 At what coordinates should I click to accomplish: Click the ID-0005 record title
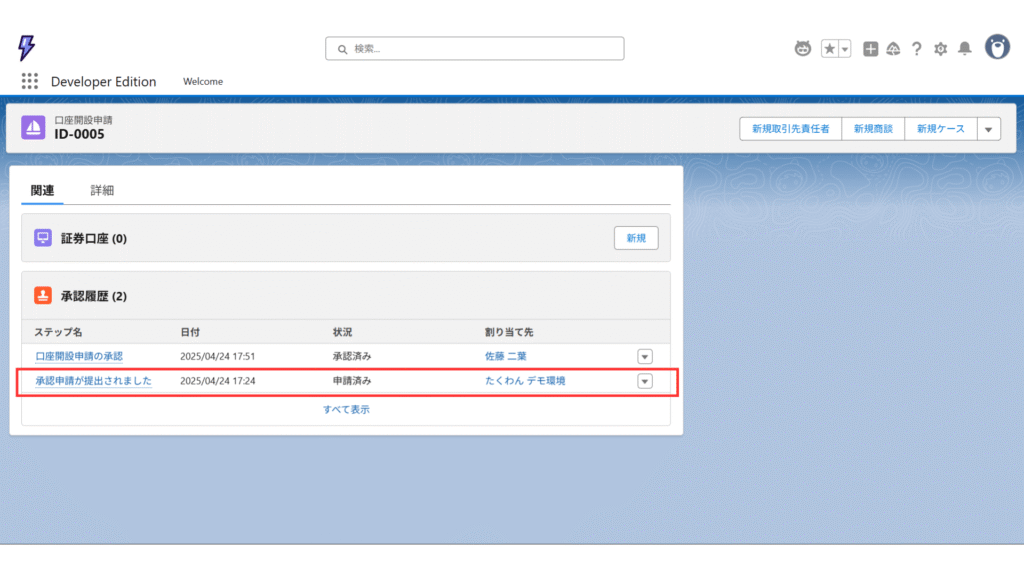[x=79, y=134]
